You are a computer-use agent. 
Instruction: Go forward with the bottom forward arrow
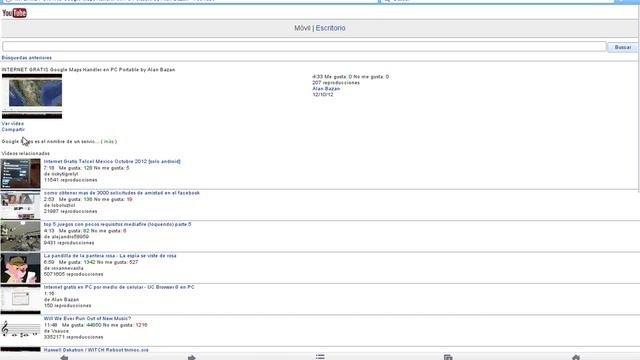[192, 358]
